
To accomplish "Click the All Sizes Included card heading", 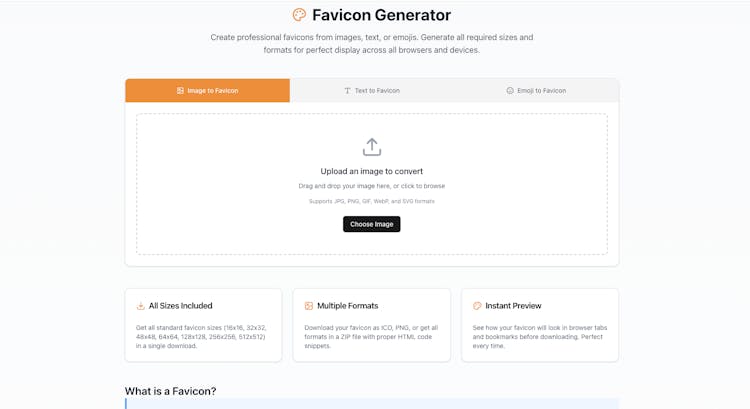I will click(x=181, y=306).
